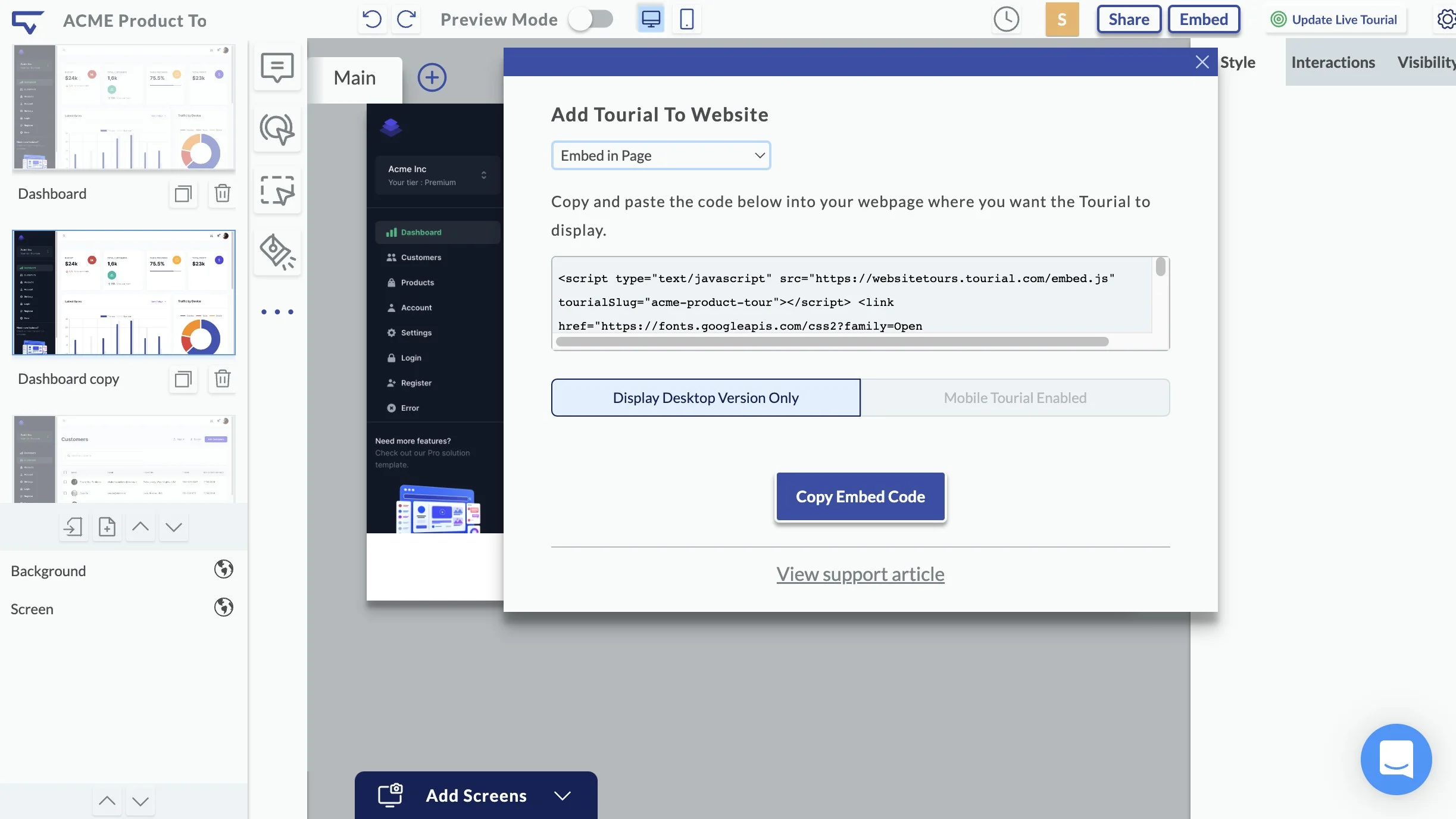The image size is (1456, 819).
Task: Duplicate the Dashboard screen
Action: click(183, 193)
